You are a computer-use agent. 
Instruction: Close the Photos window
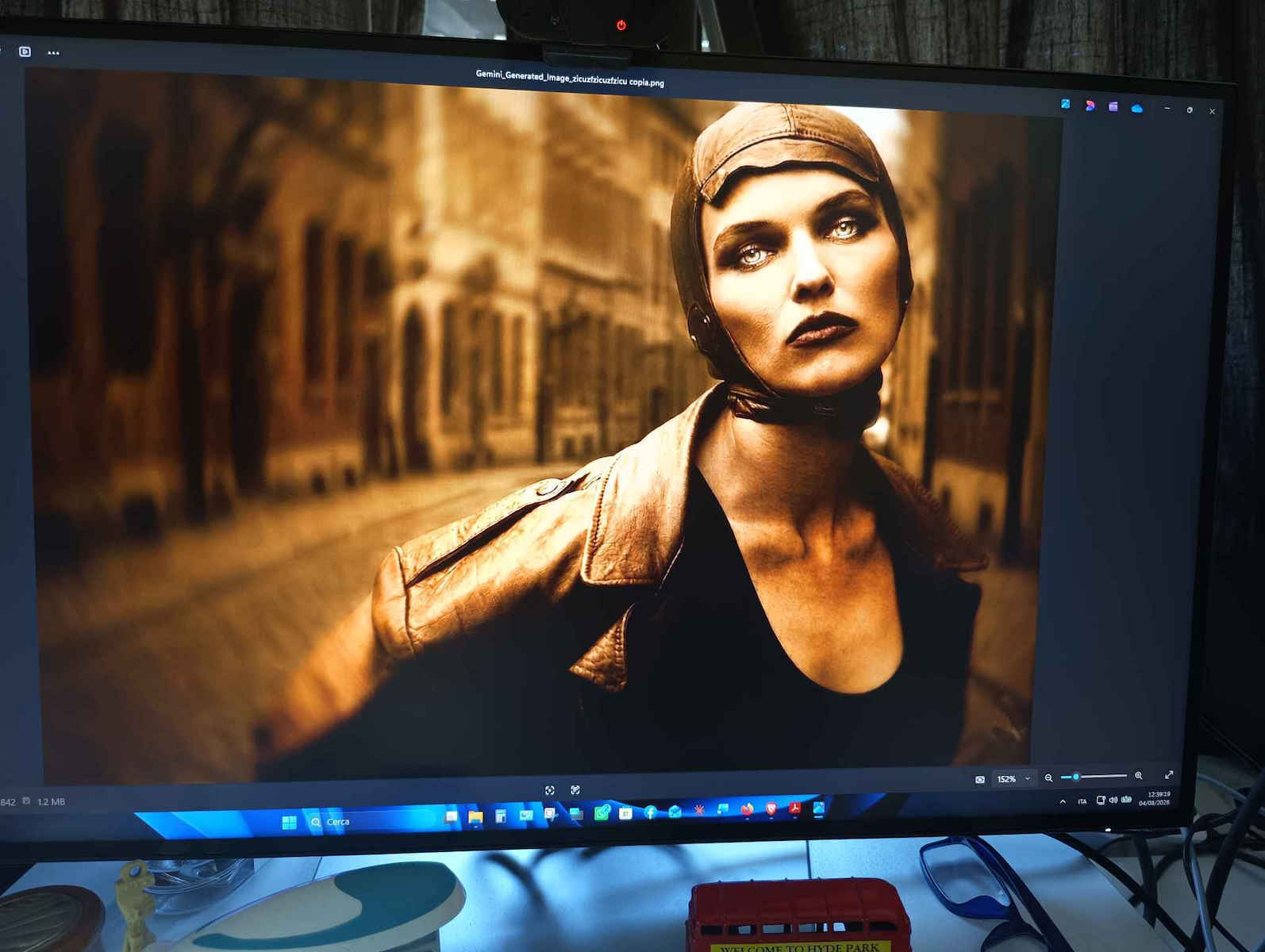1212,111
